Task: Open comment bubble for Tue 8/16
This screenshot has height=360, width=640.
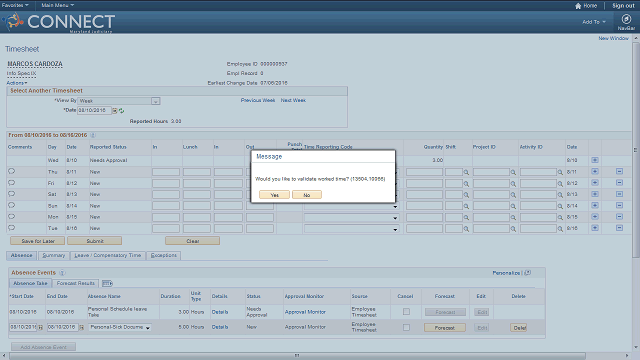Action: [11, 228]
